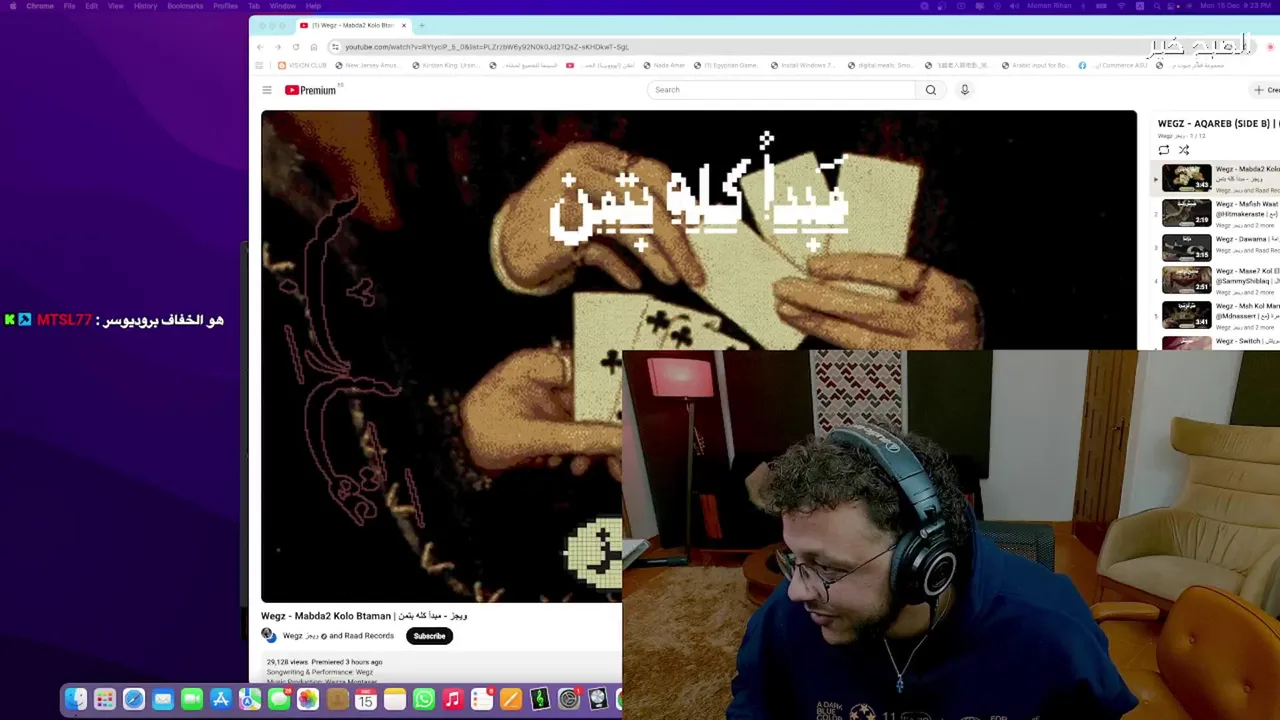Open the Chrome menu in menu bar

(x=40, y=6)
